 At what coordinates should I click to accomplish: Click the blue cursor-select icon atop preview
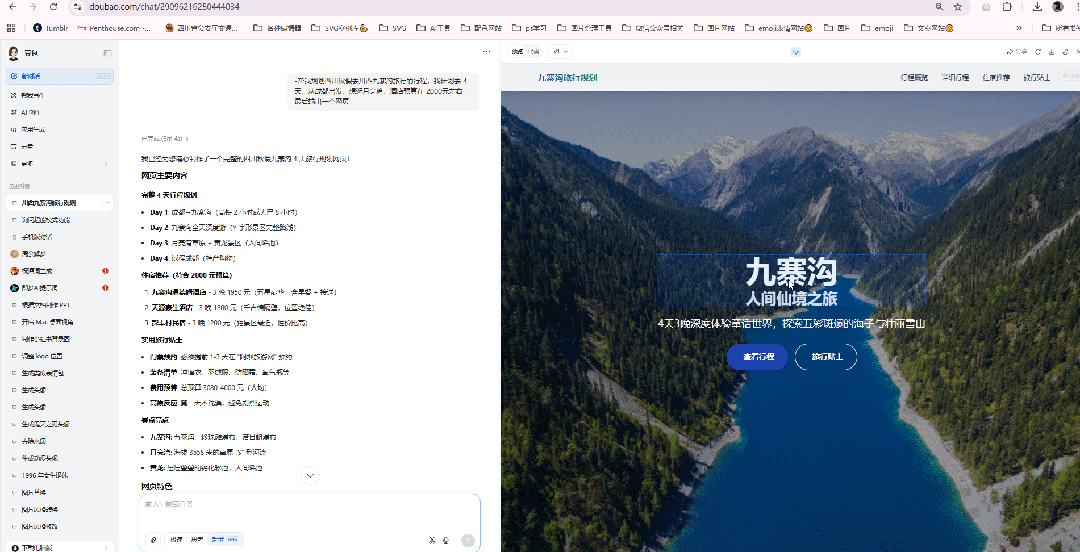tap(796, 52)
